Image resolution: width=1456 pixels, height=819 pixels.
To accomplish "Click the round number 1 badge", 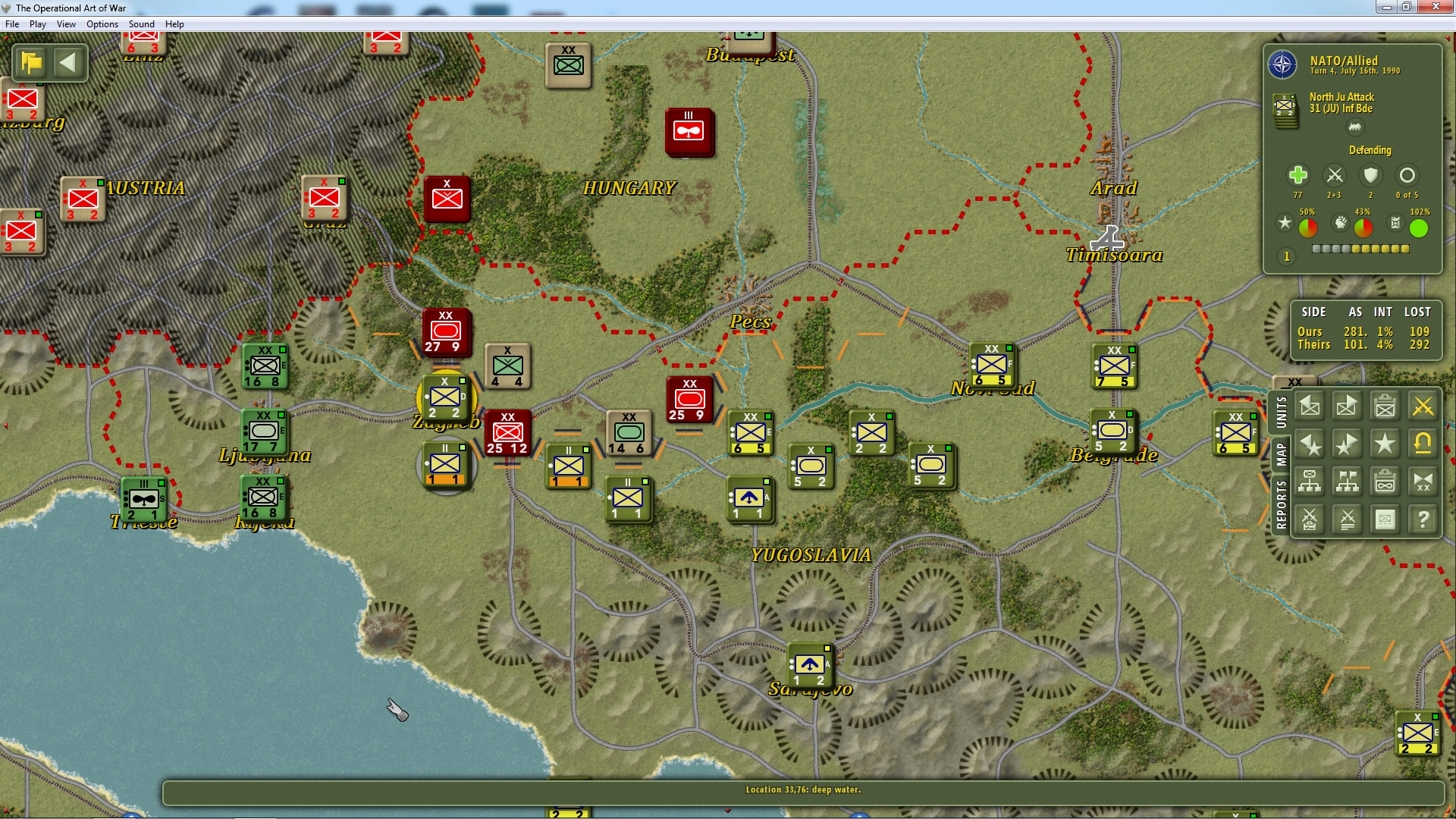I will (1287, 256).
